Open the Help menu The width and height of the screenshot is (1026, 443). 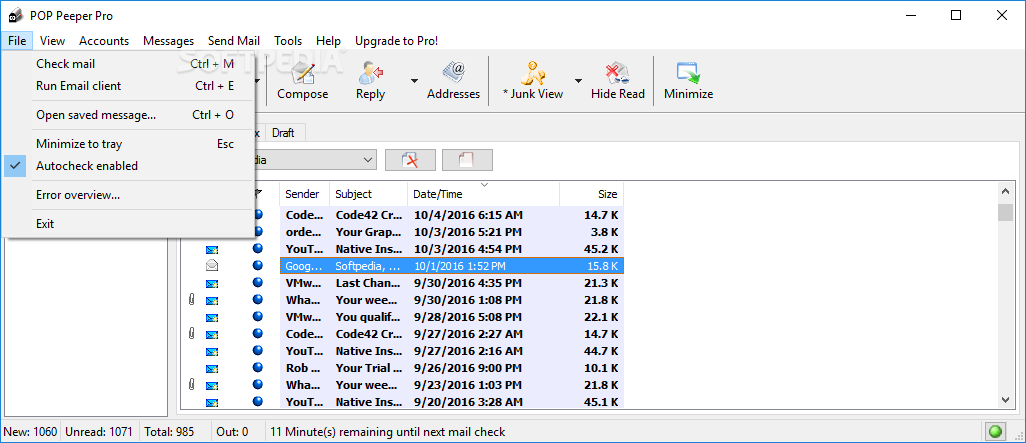click(x=328, y=41)
